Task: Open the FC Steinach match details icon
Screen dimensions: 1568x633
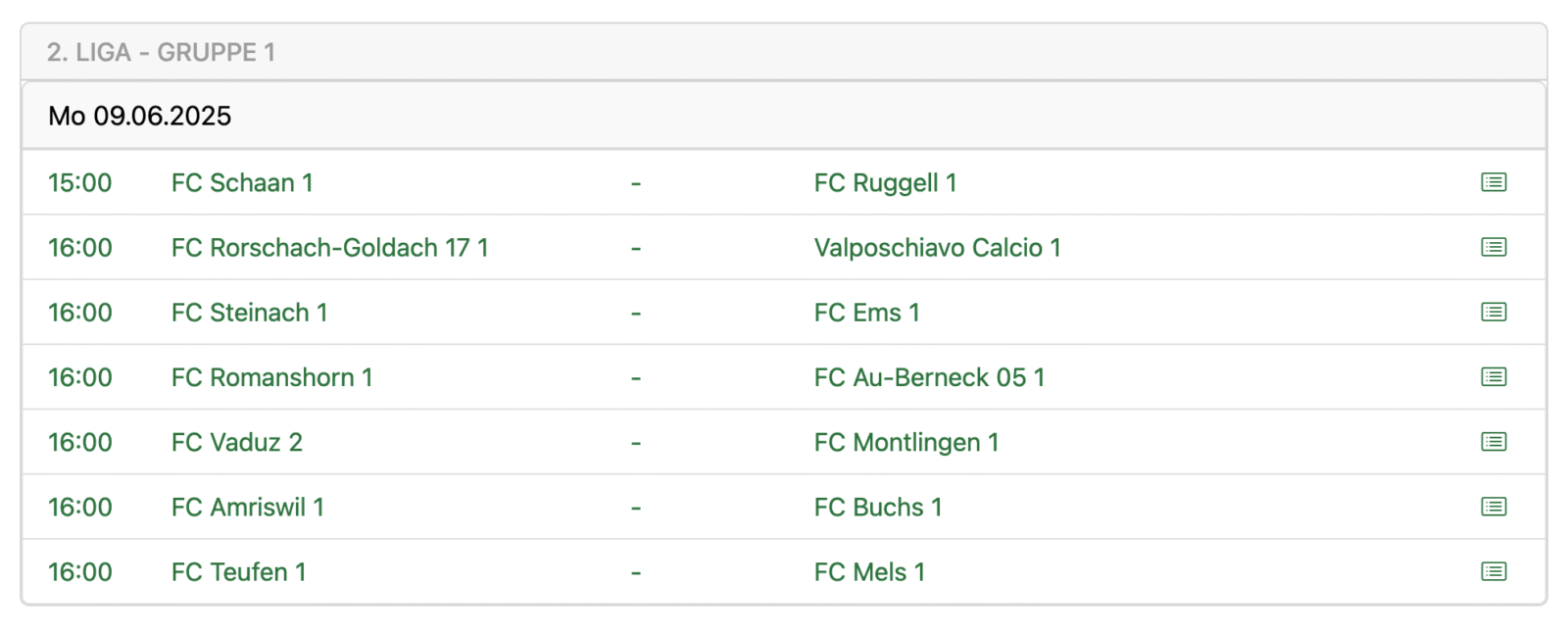Action: [1493, 312]
